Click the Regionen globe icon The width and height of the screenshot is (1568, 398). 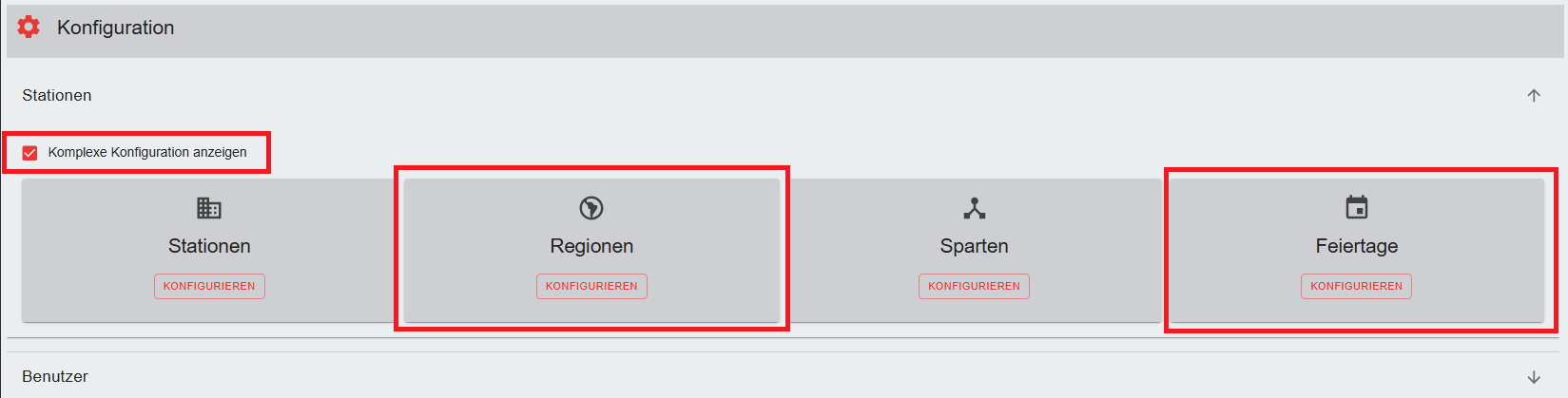pos(591,207)
